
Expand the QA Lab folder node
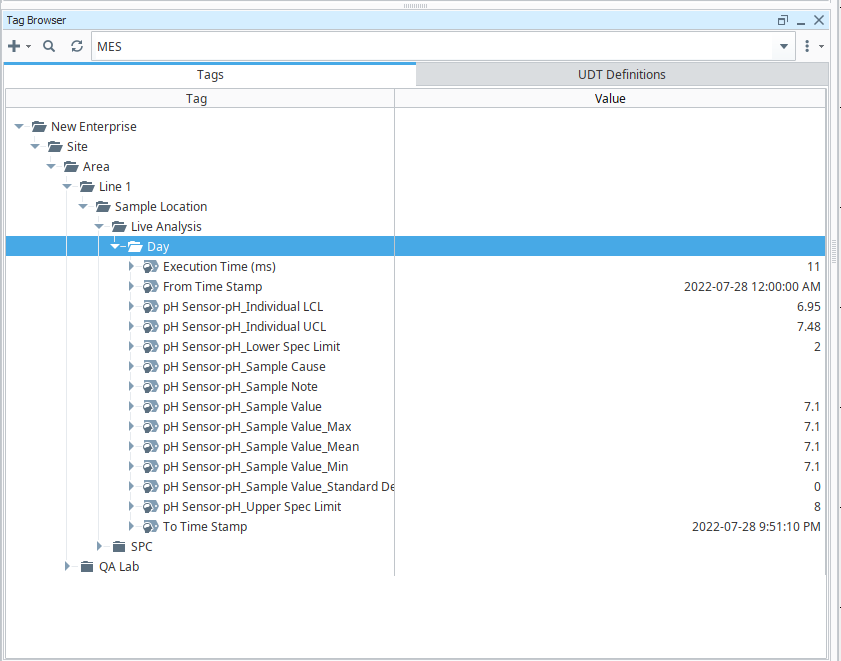(68, 567)
